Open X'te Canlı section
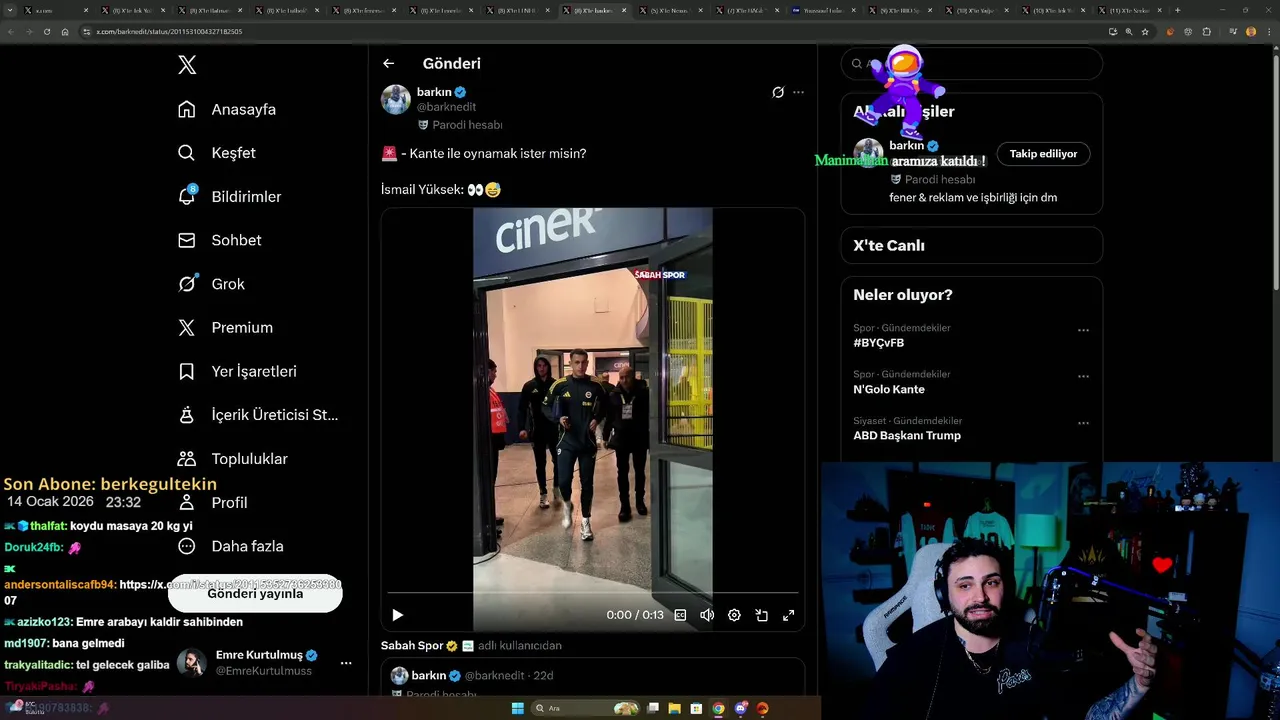 971,245
